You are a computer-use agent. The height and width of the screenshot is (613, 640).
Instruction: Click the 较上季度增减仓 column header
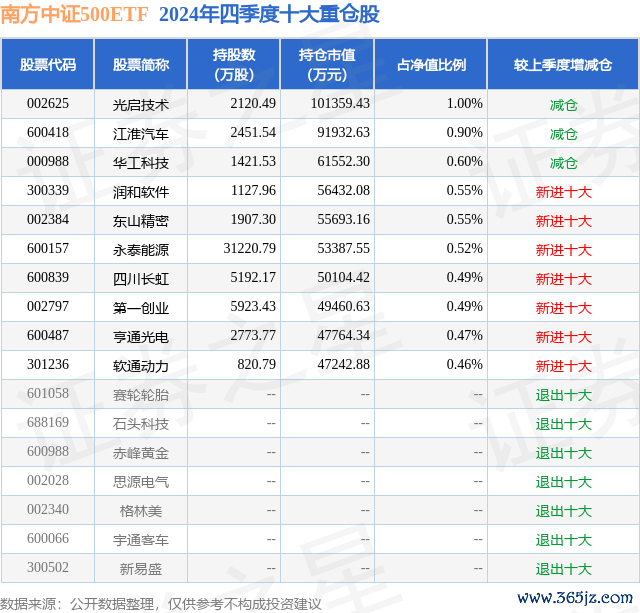click(x=563, y=64)
